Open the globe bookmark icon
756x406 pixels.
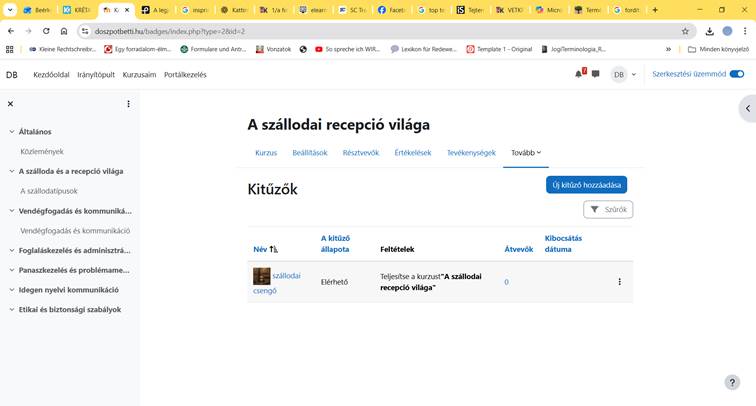[x=303, y=49]
